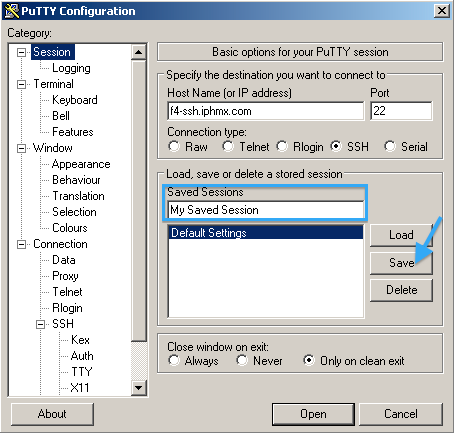454x433 pixels.
Task: Click the category tree scrollbar thumb
Action: [138, 201]
